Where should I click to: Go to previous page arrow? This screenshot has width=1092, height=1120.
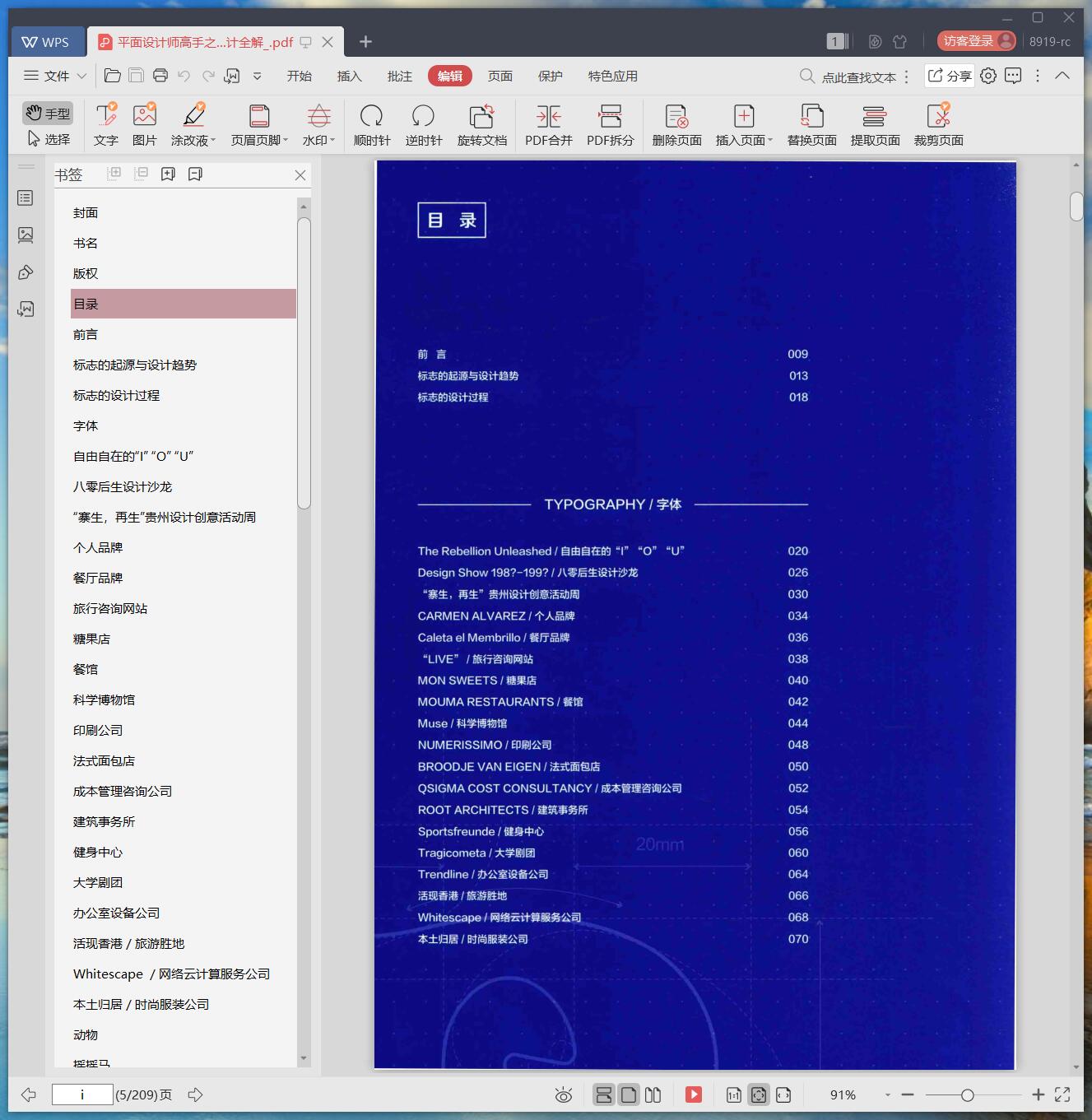29,1094
